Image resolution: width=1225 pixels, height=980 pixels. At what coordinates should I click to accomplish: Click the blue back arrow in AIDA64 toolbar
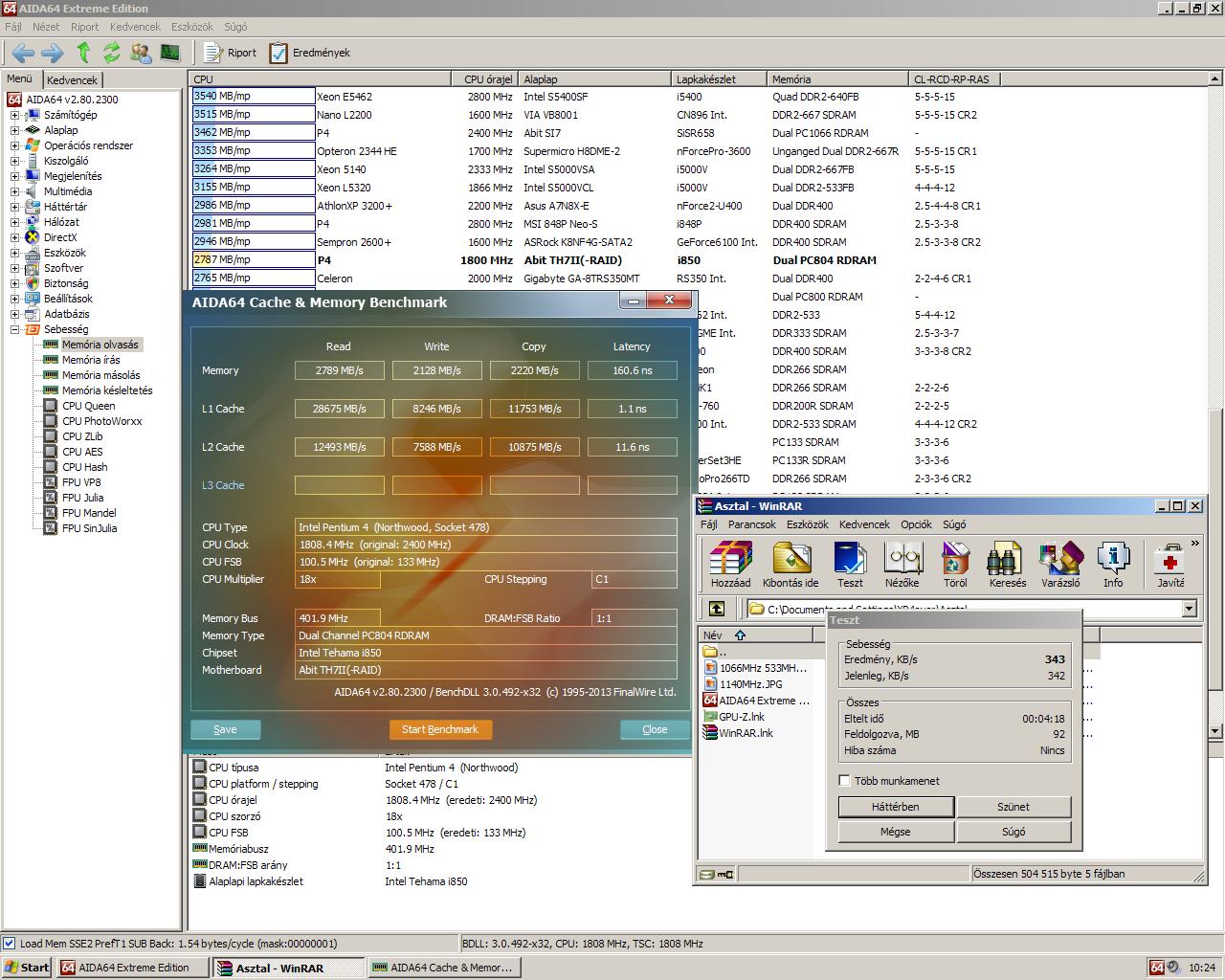pos(23,53)
